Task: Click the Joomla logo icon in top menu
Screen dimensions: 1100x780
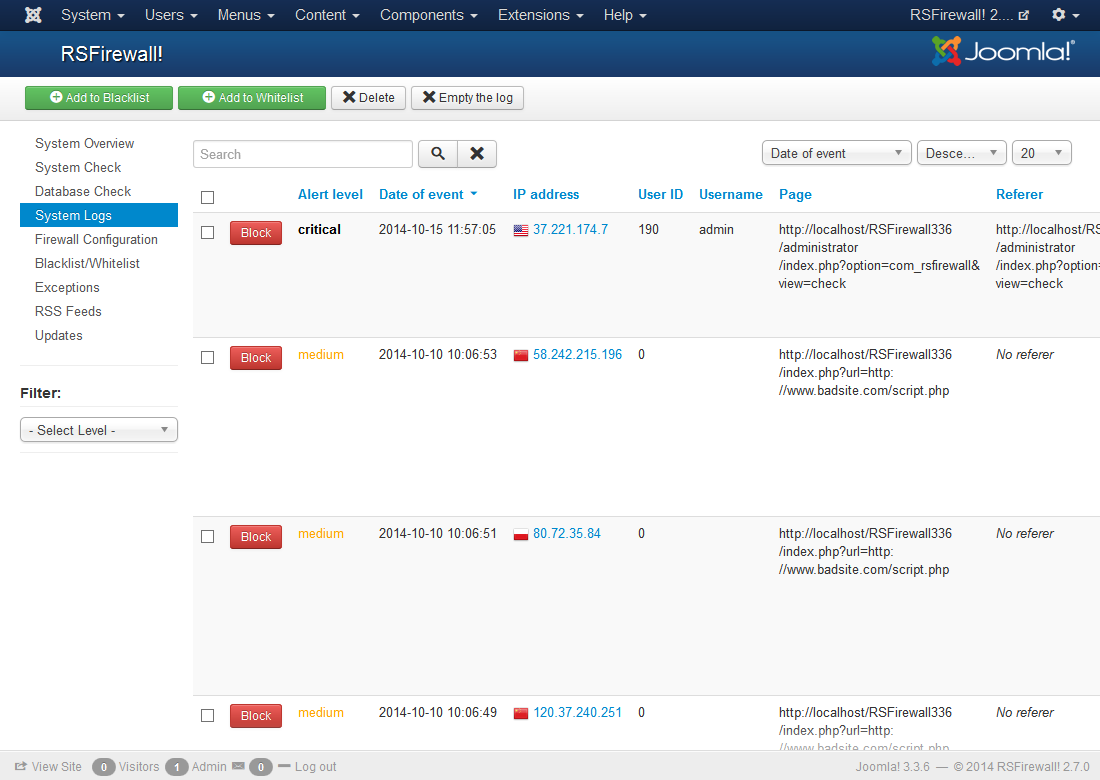Action: (x=33, y=15)
